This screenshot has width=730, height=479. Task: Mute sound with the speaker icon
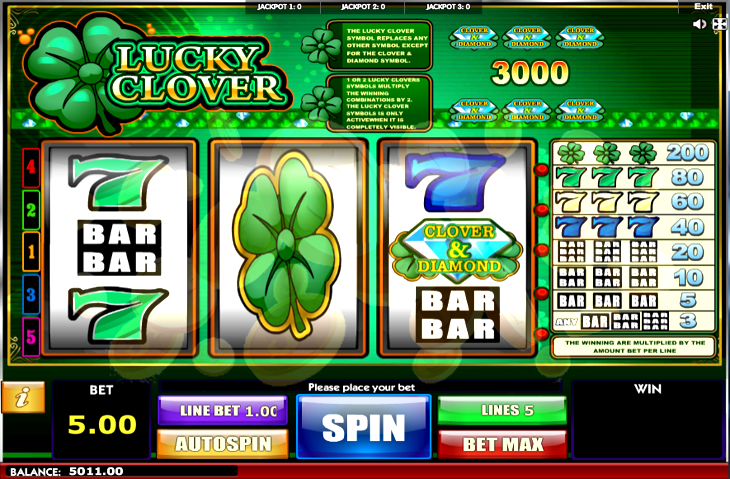pos(699,24)
